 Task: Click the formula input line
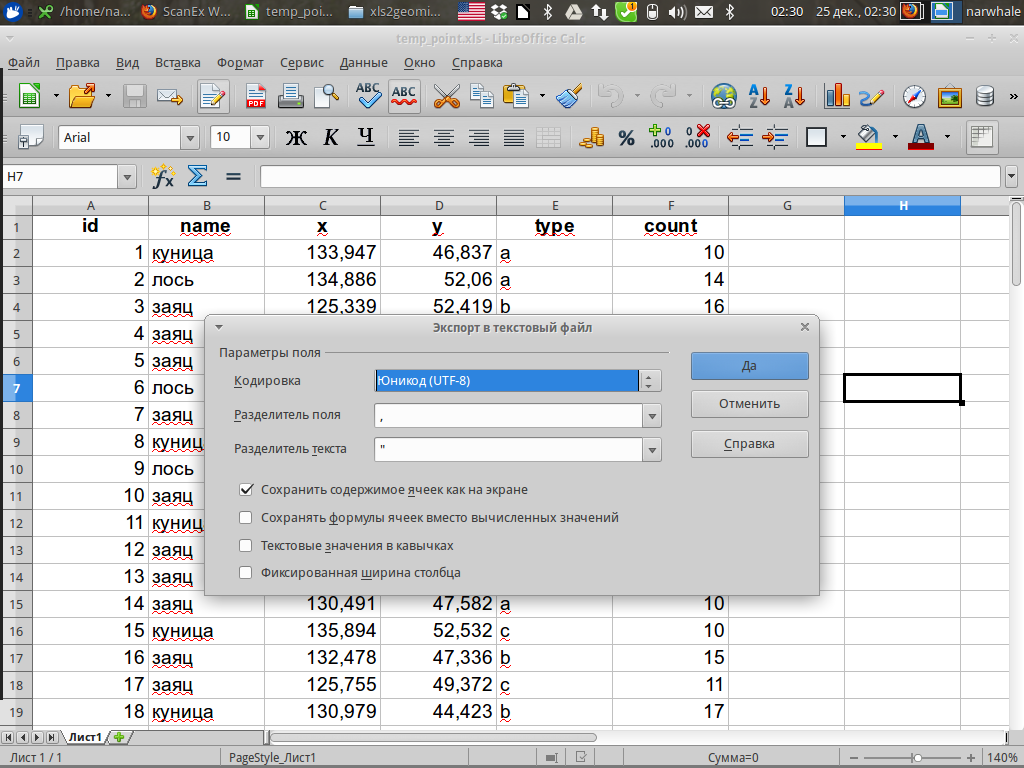pos(630,176)
